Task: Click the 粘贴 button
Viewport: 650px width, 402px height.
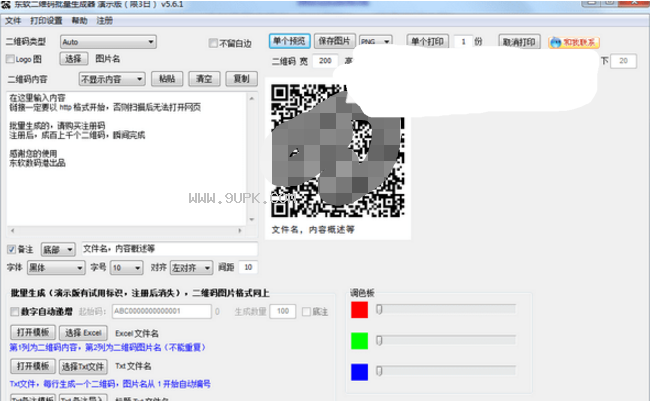Action: pyautogui.click(x=167, y=78)
